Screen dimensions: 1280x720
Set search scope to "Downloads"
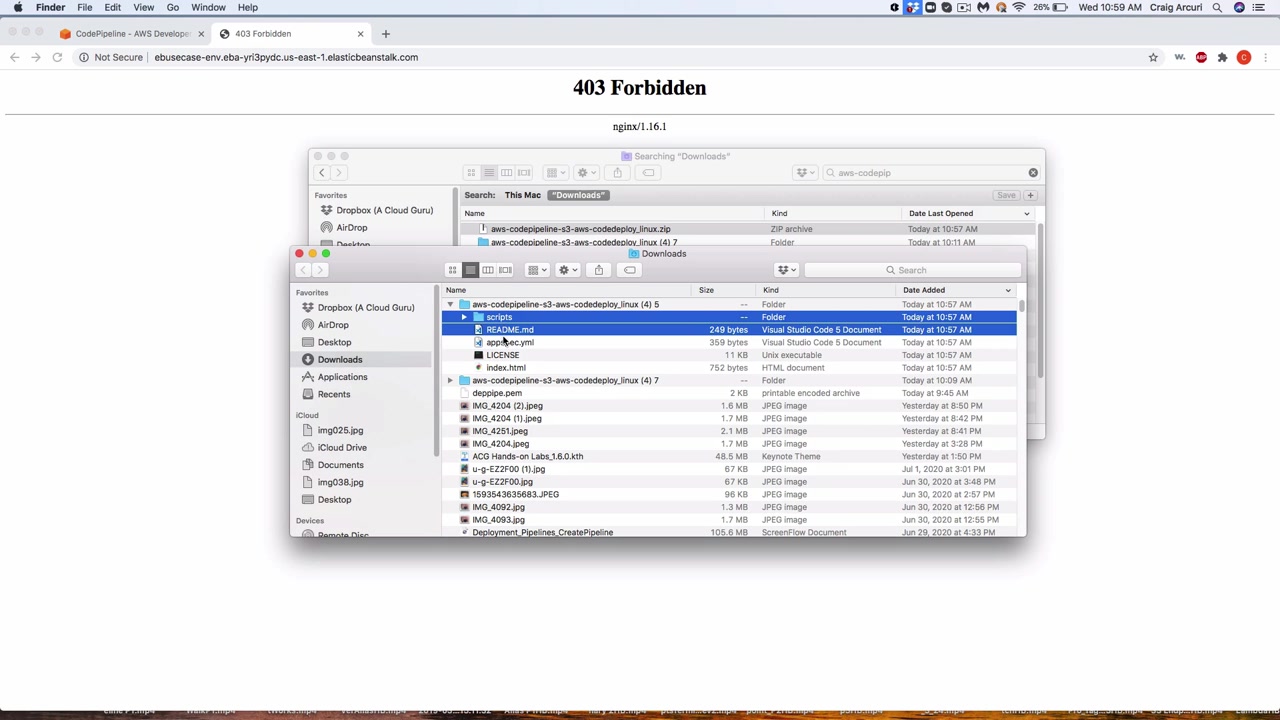pos(579,195)
